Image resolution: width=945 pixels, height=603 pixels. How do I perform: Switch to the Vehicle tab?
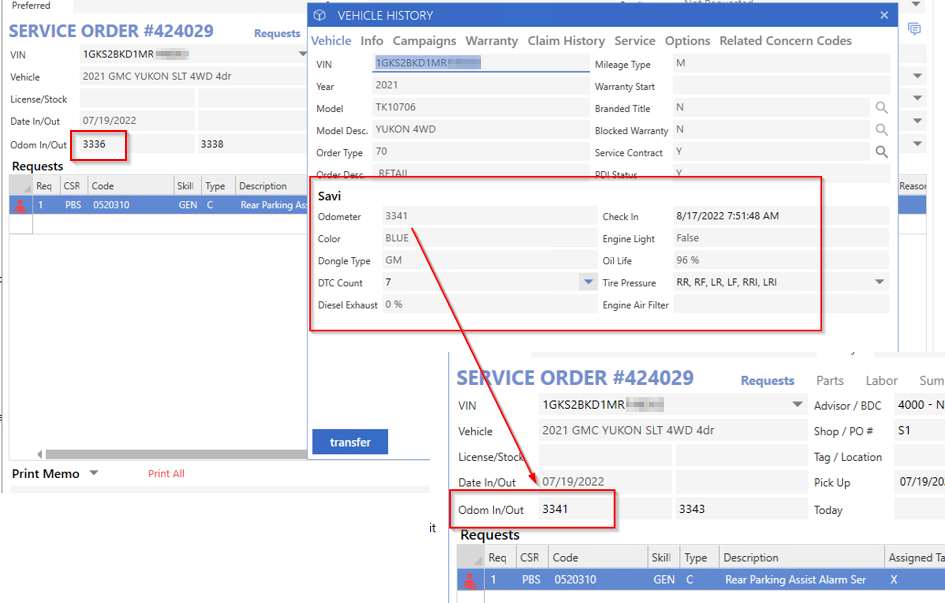tap(331, 40)
